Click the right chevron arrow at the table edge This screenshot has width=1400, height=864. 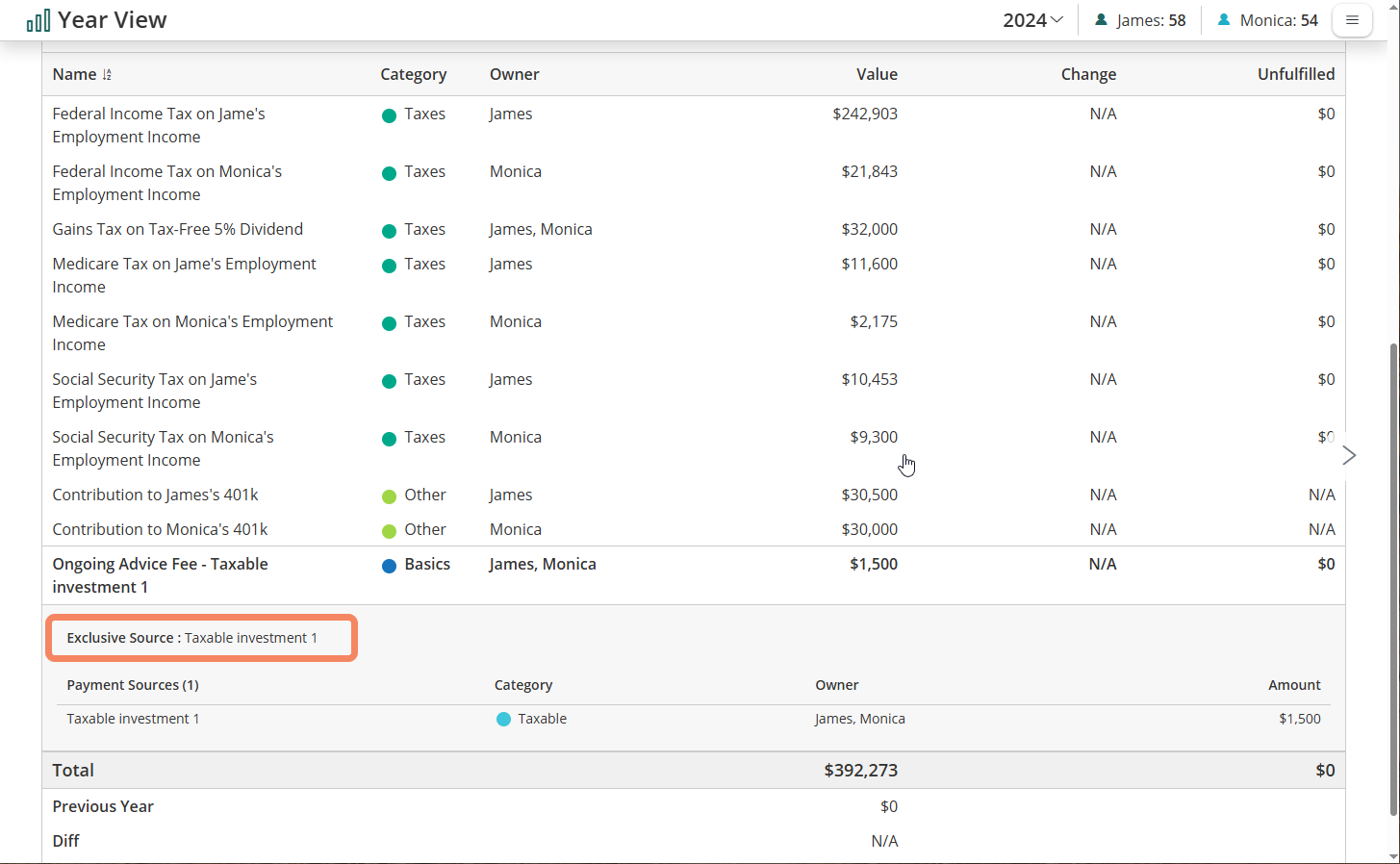tap(1349, 455)
